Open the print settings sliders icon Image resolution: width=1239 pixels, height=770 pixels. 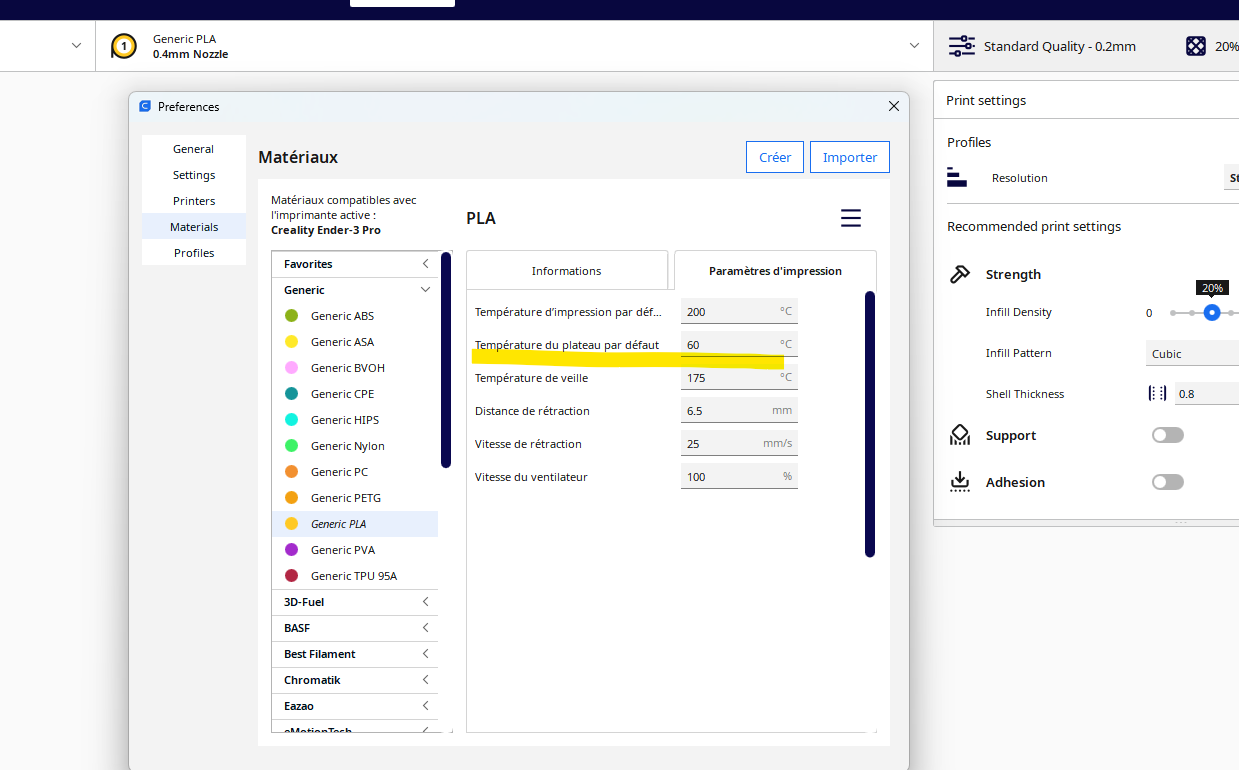tap(961, 46)
